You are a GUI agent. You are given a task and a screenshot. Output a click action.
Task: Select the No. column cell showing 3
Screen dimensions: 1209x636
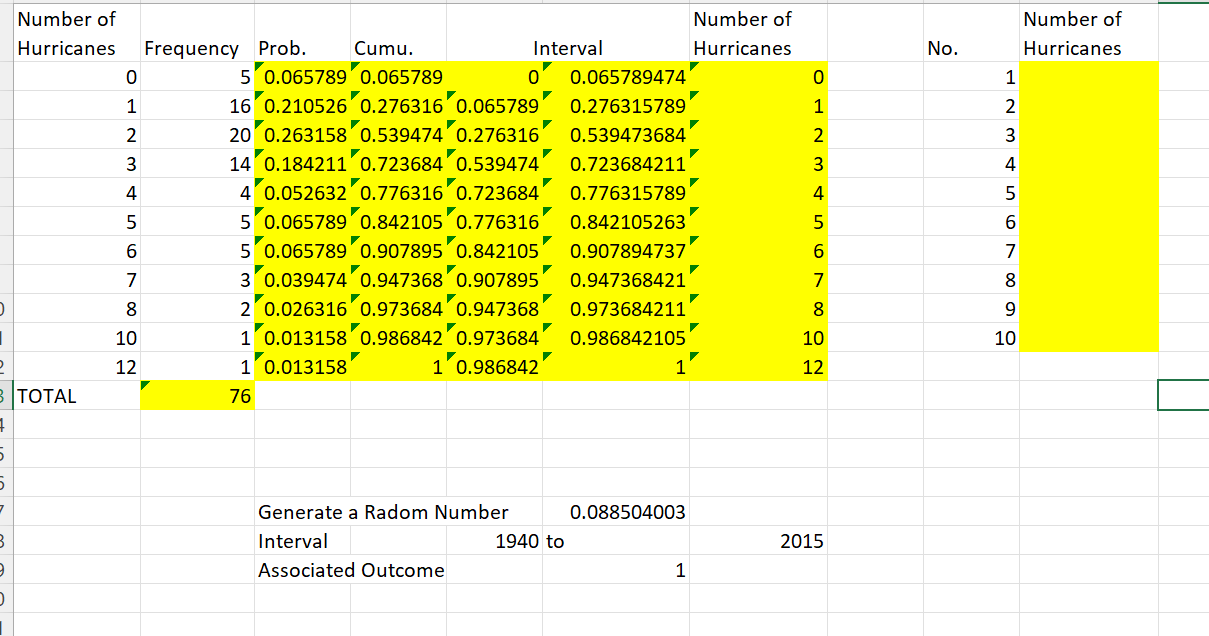tap(971, 135)
